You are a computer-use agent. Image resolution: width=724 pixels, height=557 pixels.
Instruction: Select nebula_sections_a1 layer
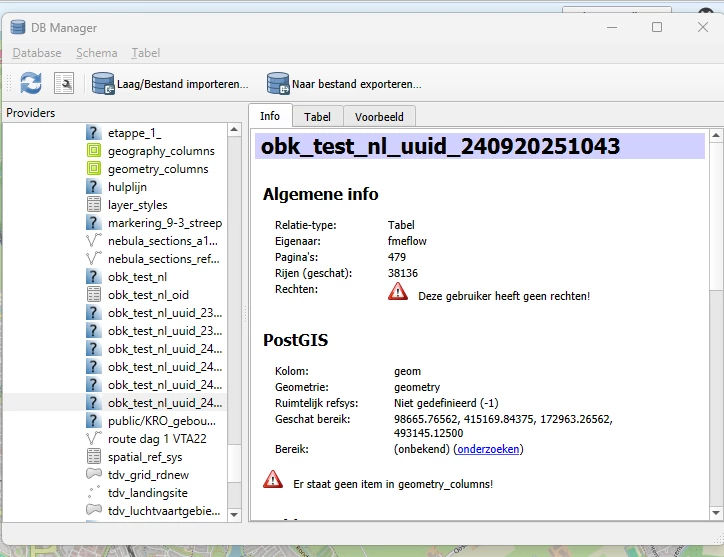(163, 241)
